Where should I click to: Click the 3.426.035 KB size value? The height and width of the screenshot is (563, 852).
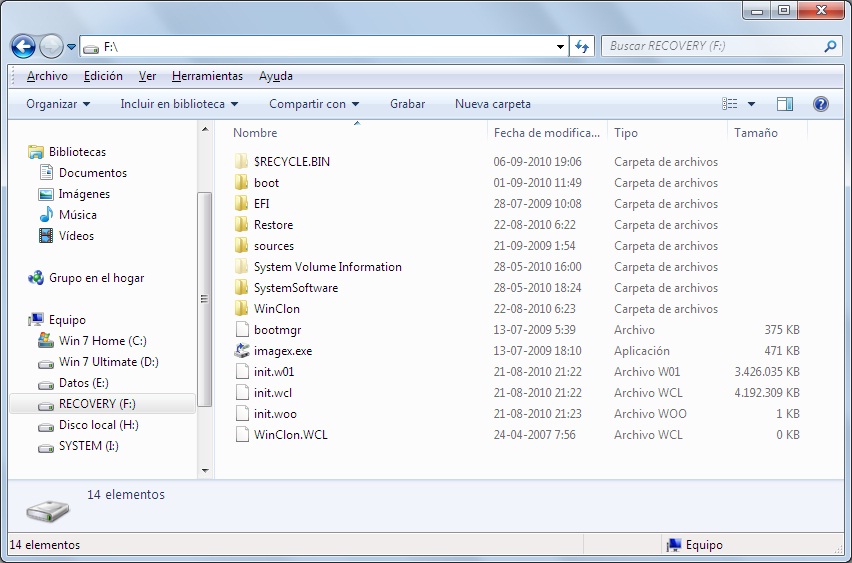[767, 372]
